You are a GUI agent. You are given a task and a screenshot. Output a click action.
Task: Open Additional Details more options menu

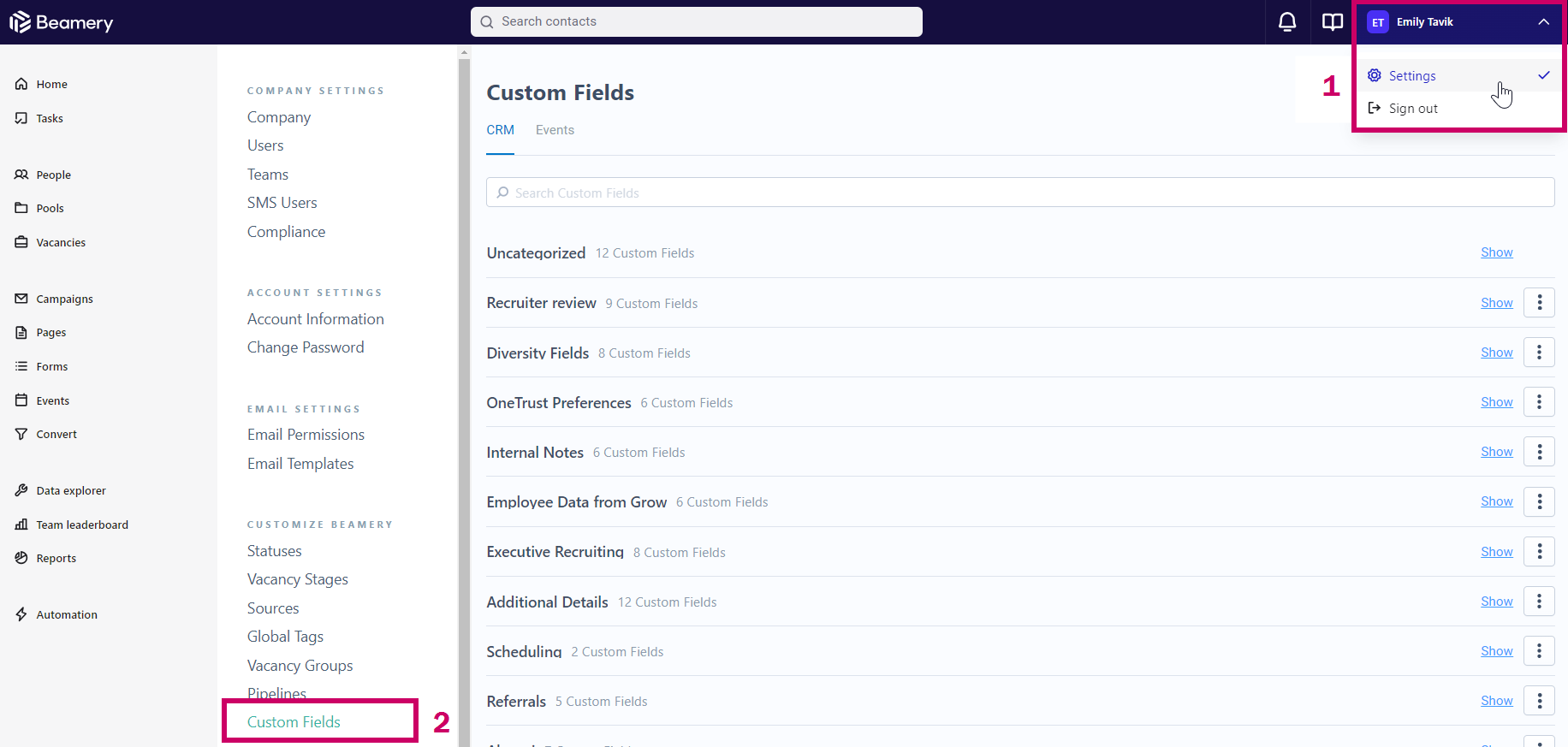(x=1539, y=601)
